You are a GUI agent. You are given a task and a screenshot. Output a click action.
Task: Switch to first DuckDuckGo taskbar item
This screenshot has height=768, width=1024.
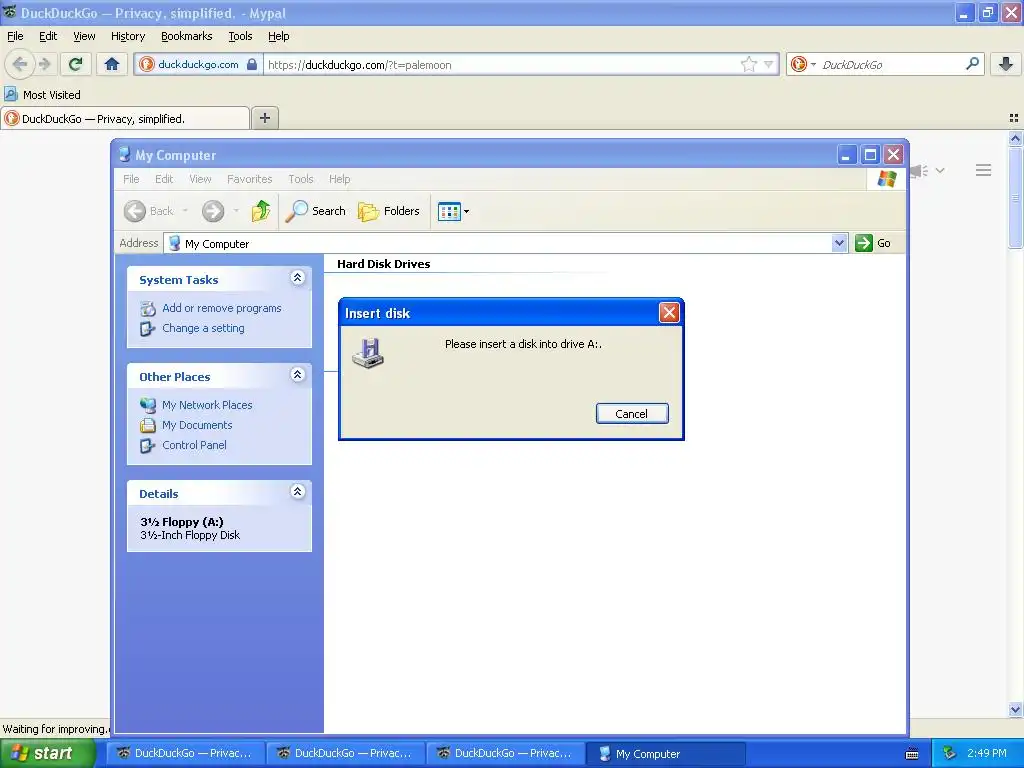pyautogui.click(x=185, y=753)
